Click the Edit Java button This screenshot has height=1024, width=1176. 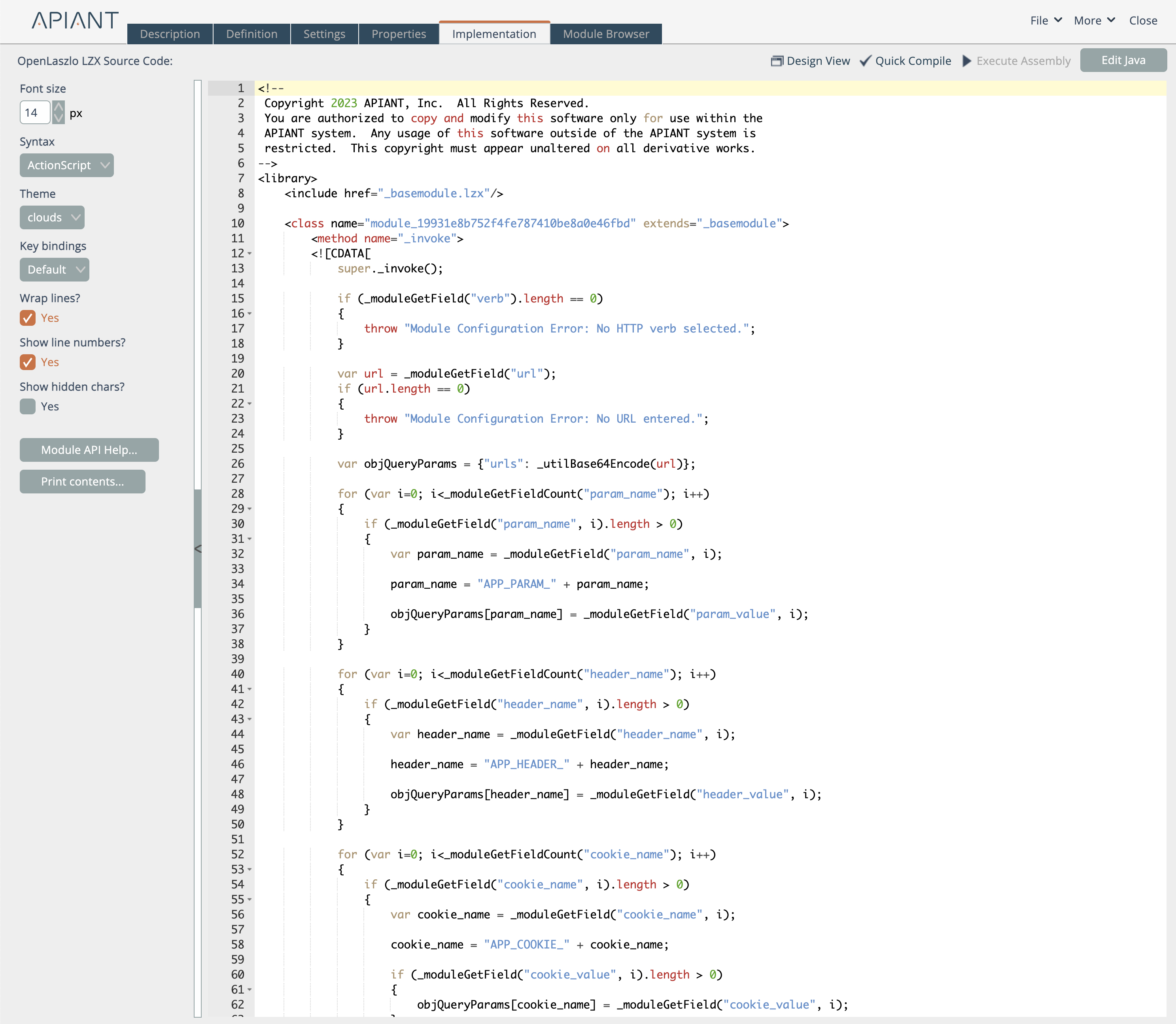coord(1123,60)
